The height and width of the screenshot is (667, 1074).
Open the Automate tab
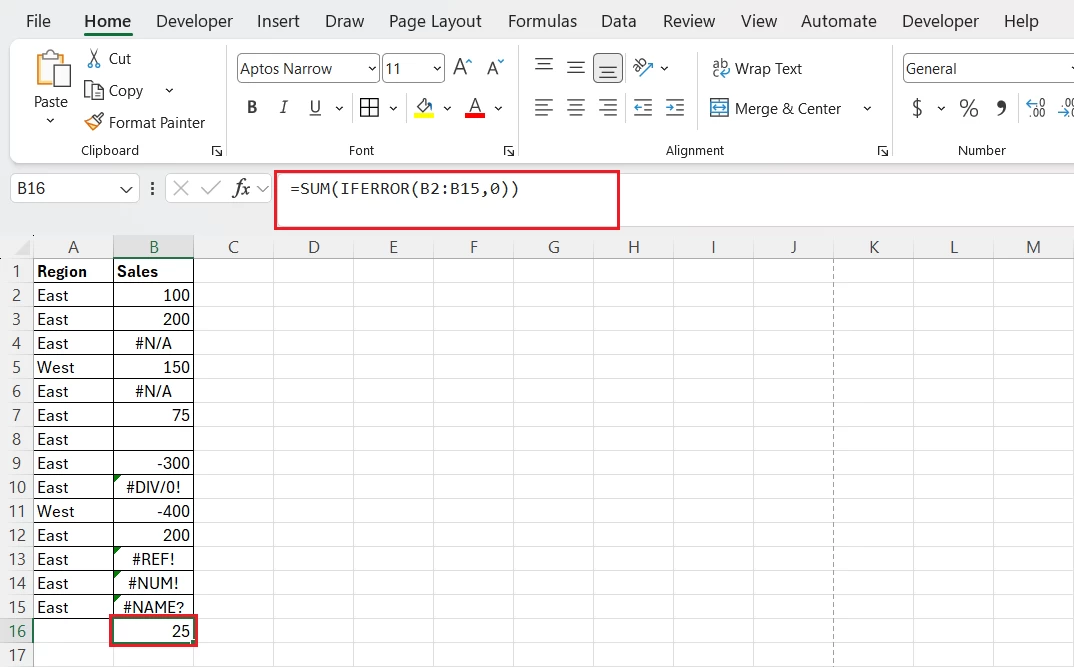pyautogui.click(x=838, y=21)
